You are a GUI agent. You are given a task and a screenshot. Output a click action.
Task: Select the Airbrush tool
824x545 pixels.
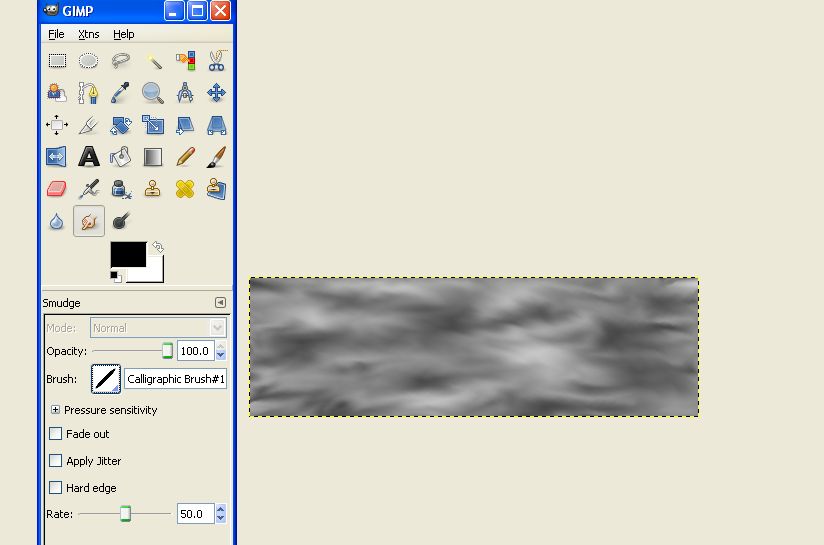88,189
